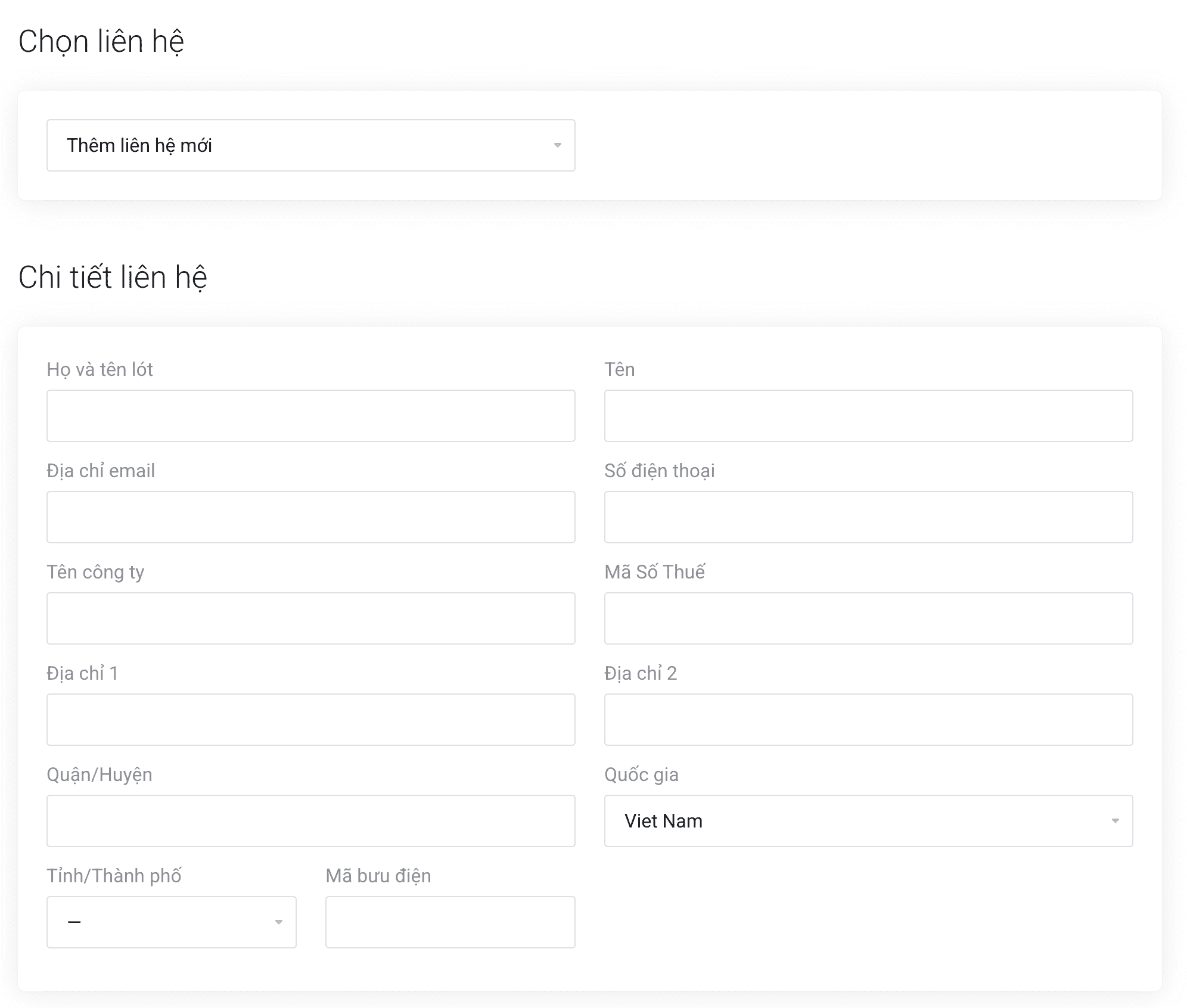Focus the 'Mã Số Thuế' input
This screenshot has width=1187, height=1008.
coord(868,618)
